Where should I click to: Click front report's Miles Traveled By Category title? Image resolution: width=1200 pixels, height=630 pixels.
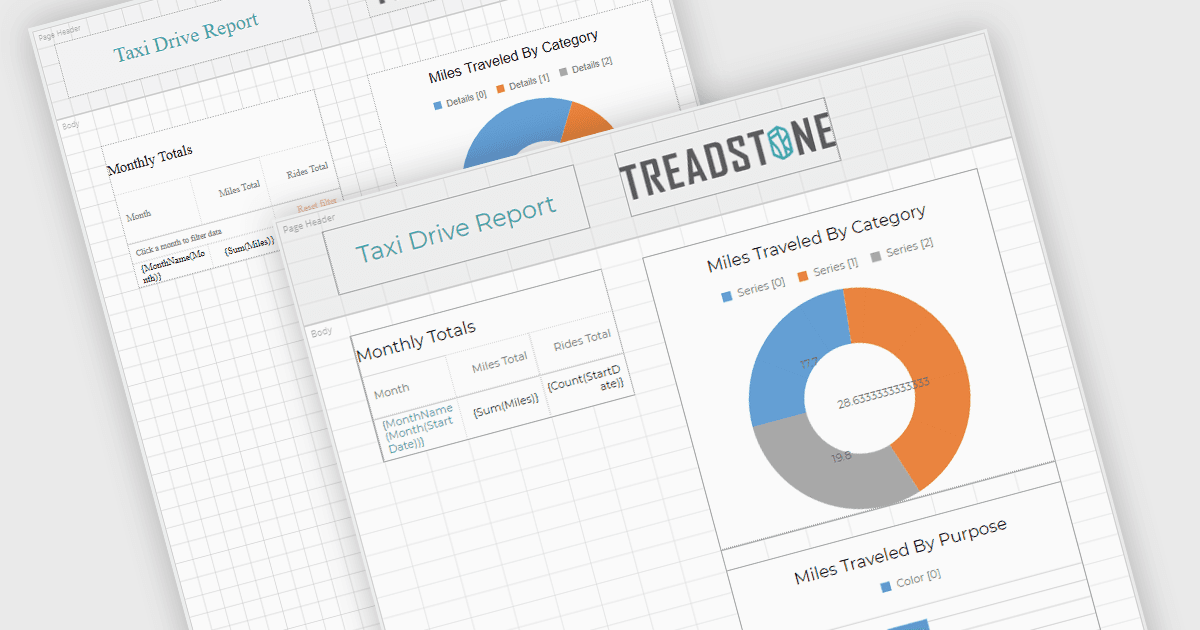(x=816, y=239)
